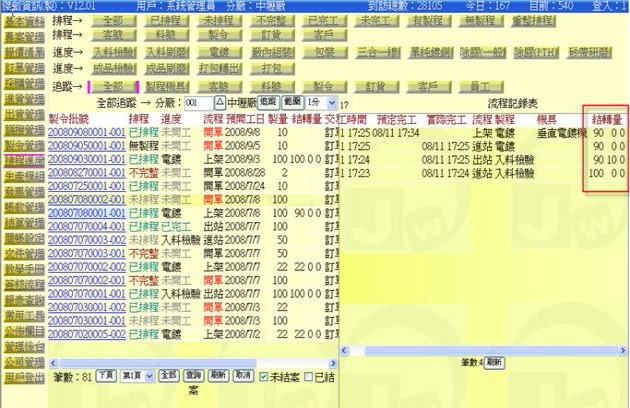Select the 已排程 schedule filter tab
Viewport: 630px width, 408px height.
pos(164,19)
